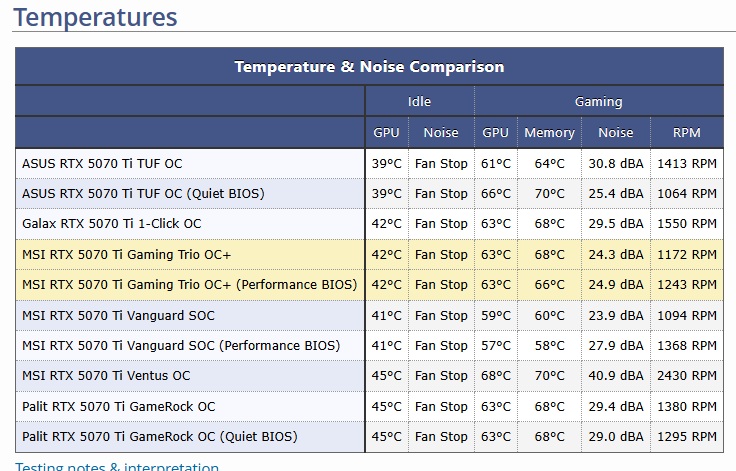The width and height of the screenshot is (736, 471).
Task: Select the Idle column group header
Action: click(419, 101)
